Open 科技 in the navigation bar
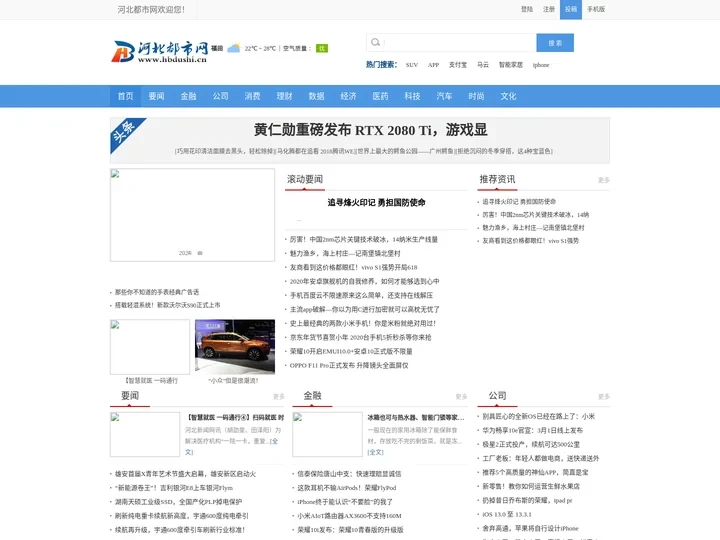This screenshot has width=720, height=540. [x=412, y=96]
